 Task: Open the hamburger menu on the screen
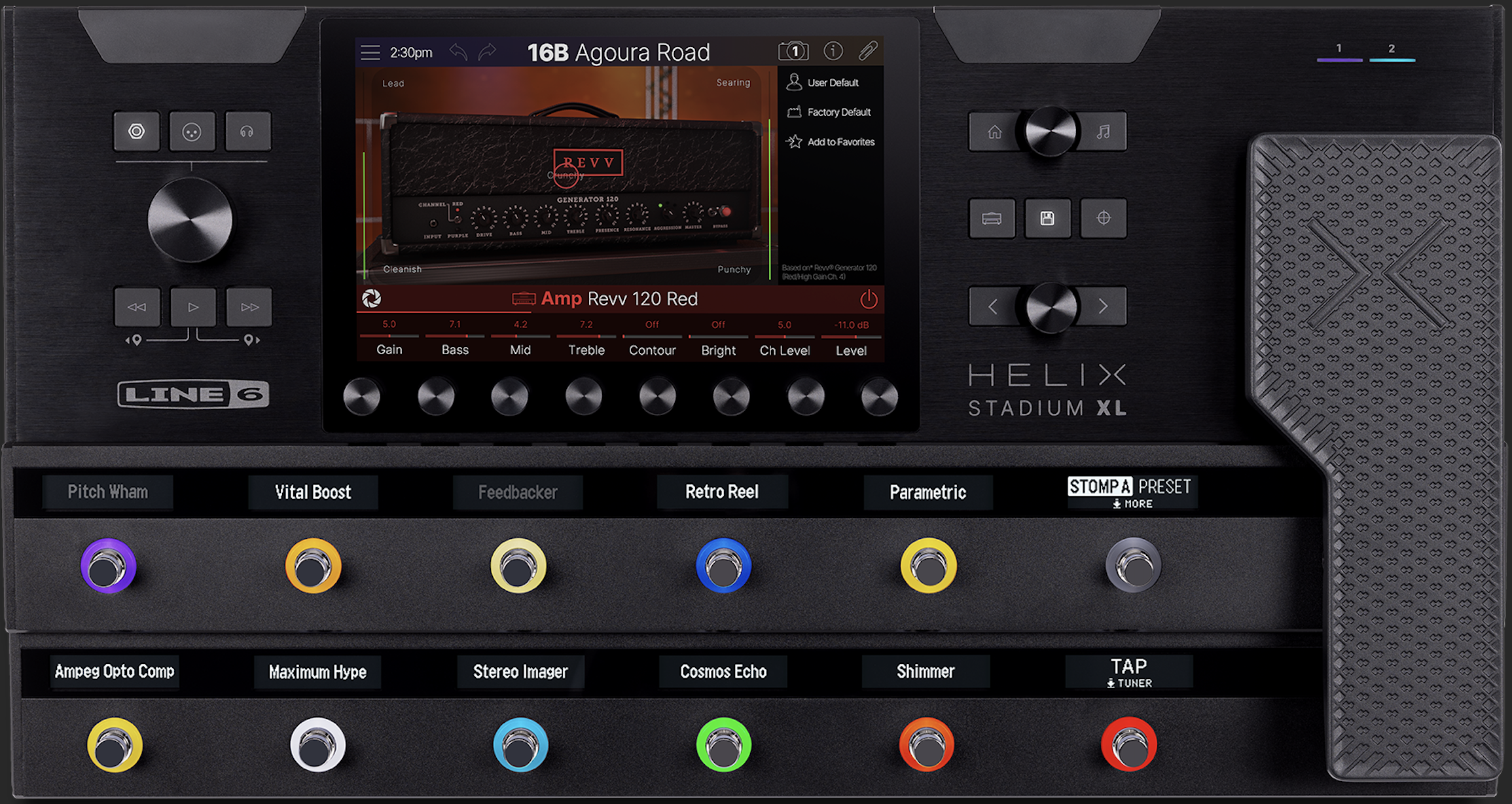370,52
